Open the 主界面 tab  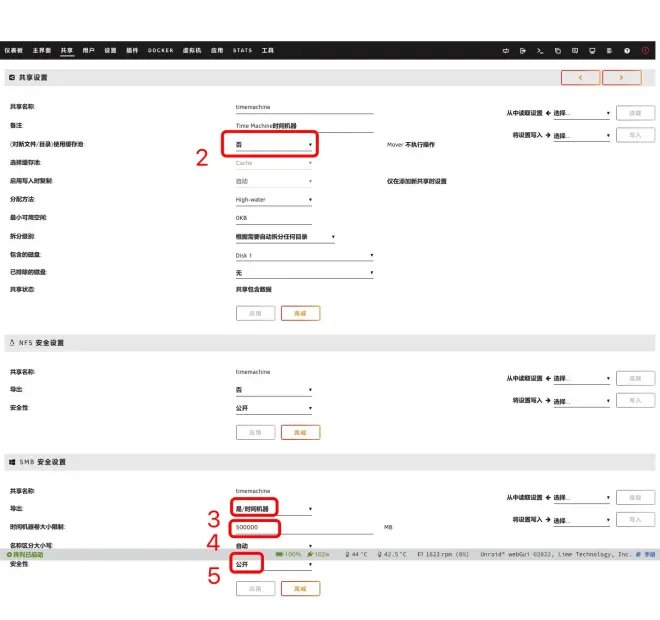point(42,51)
